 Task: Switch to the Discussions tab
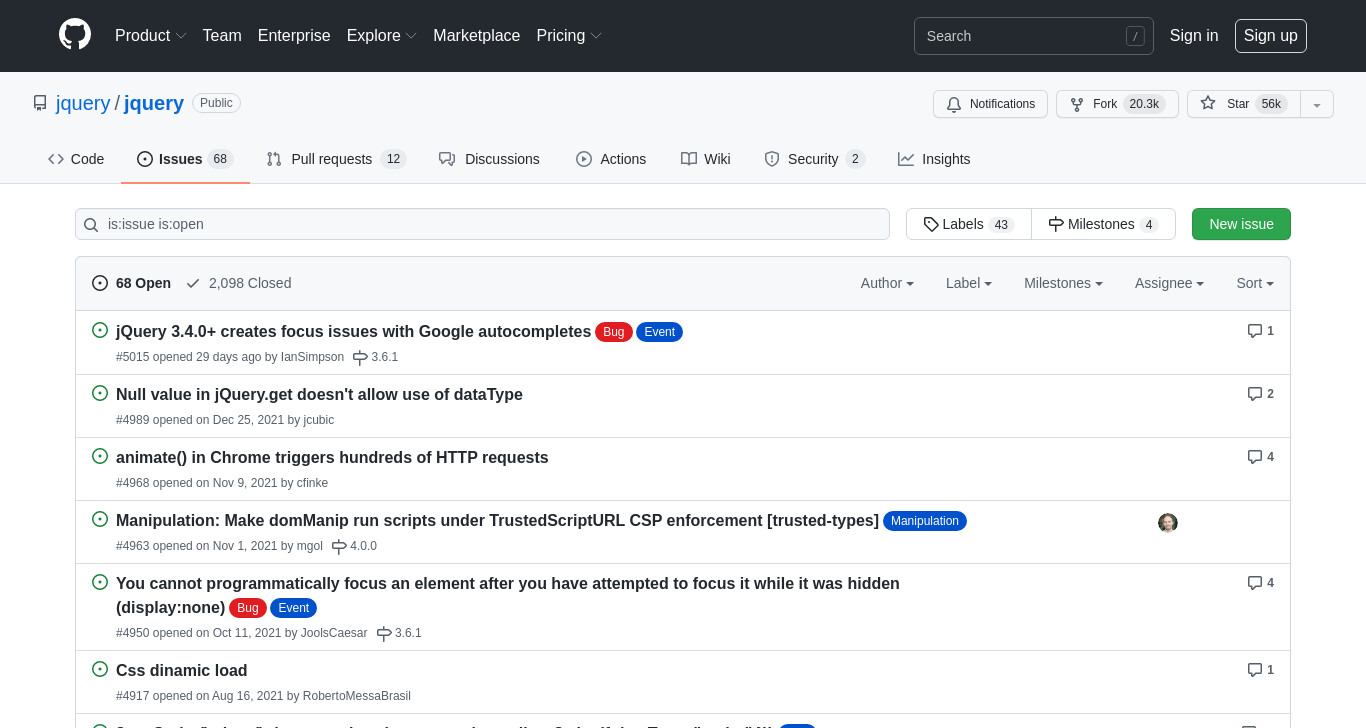[489, 159]
